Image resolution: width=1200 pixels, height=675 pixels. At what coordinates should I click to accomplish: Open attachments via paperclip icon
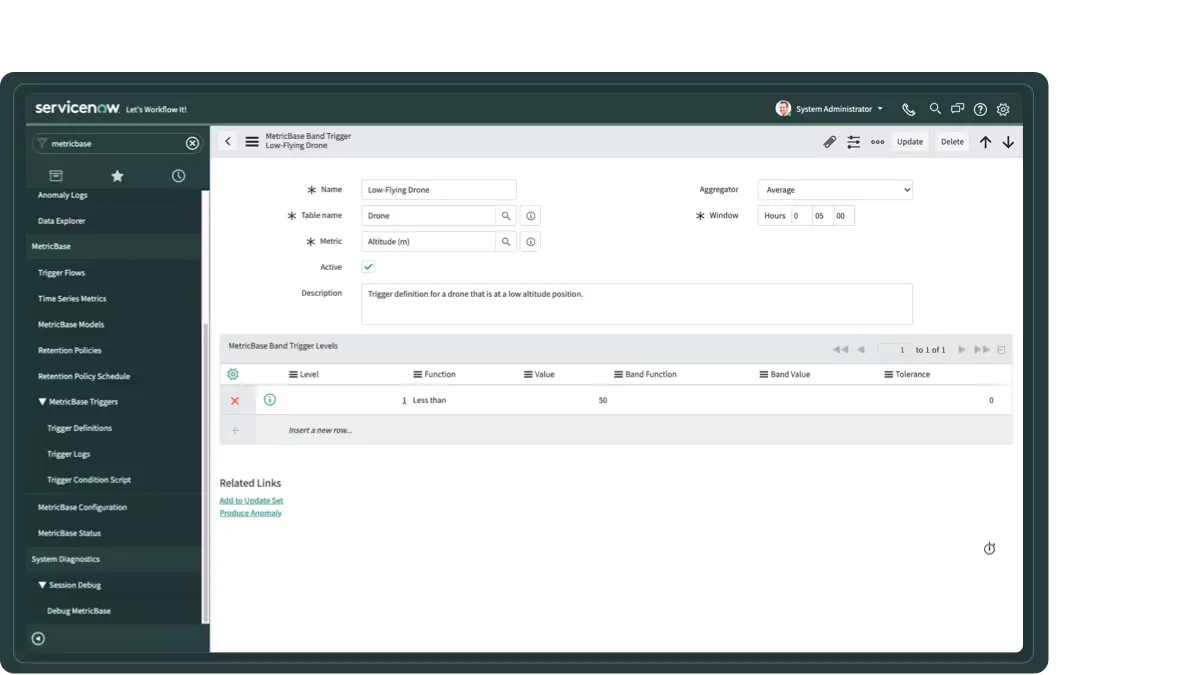pyautogui.click(x=829, y=142)
